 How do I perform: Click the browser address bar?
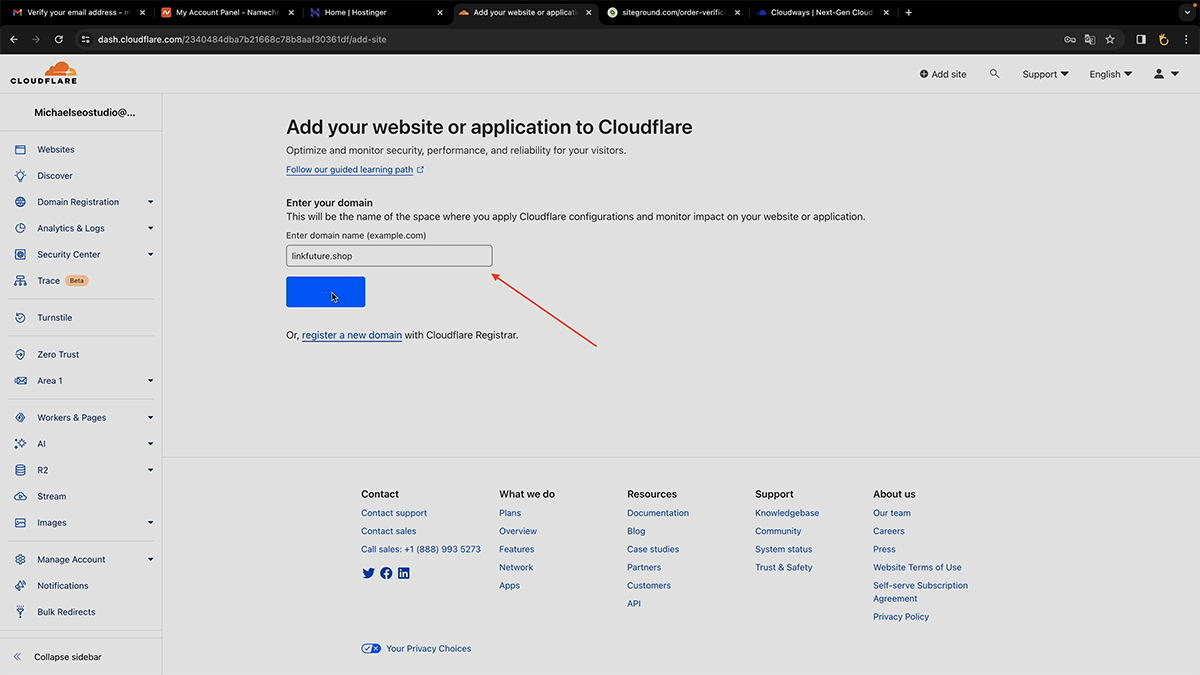coord(570,39)
